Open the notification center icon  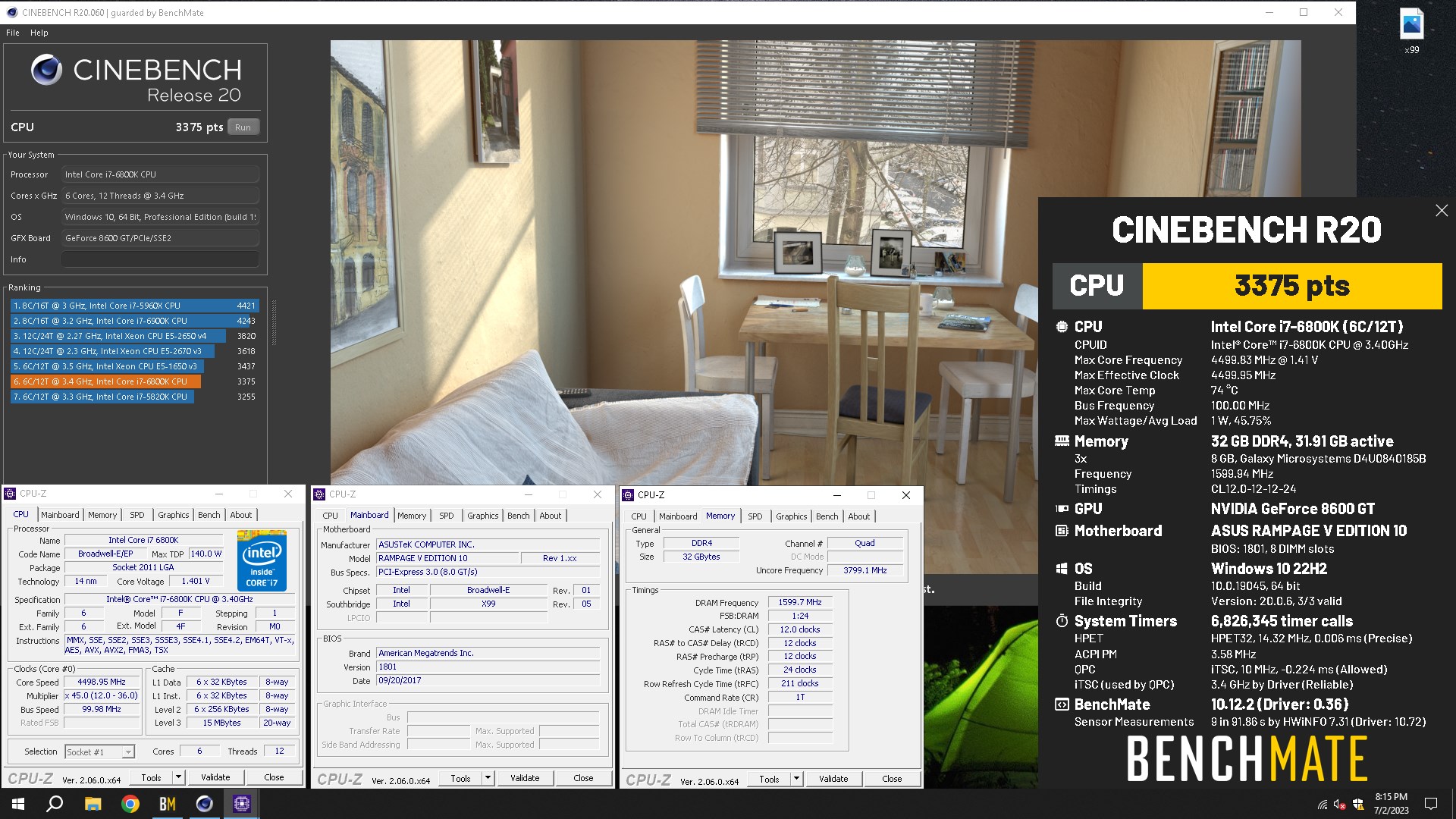(1431, 804)
